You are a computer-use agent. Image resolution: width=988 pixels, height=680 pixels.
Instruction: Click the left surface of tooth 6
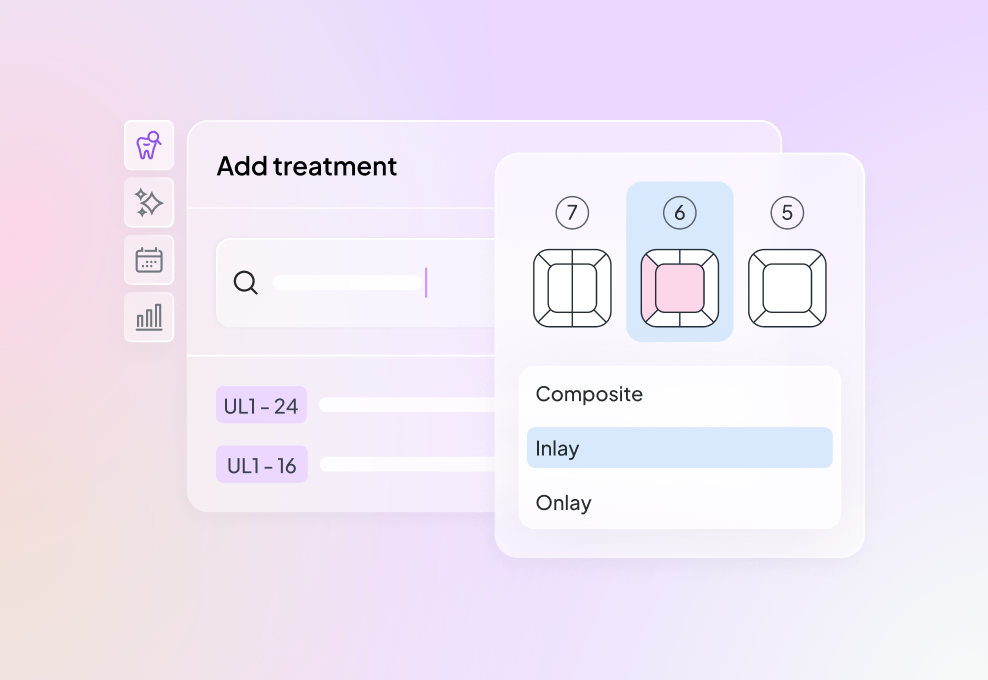coord(647,288)
